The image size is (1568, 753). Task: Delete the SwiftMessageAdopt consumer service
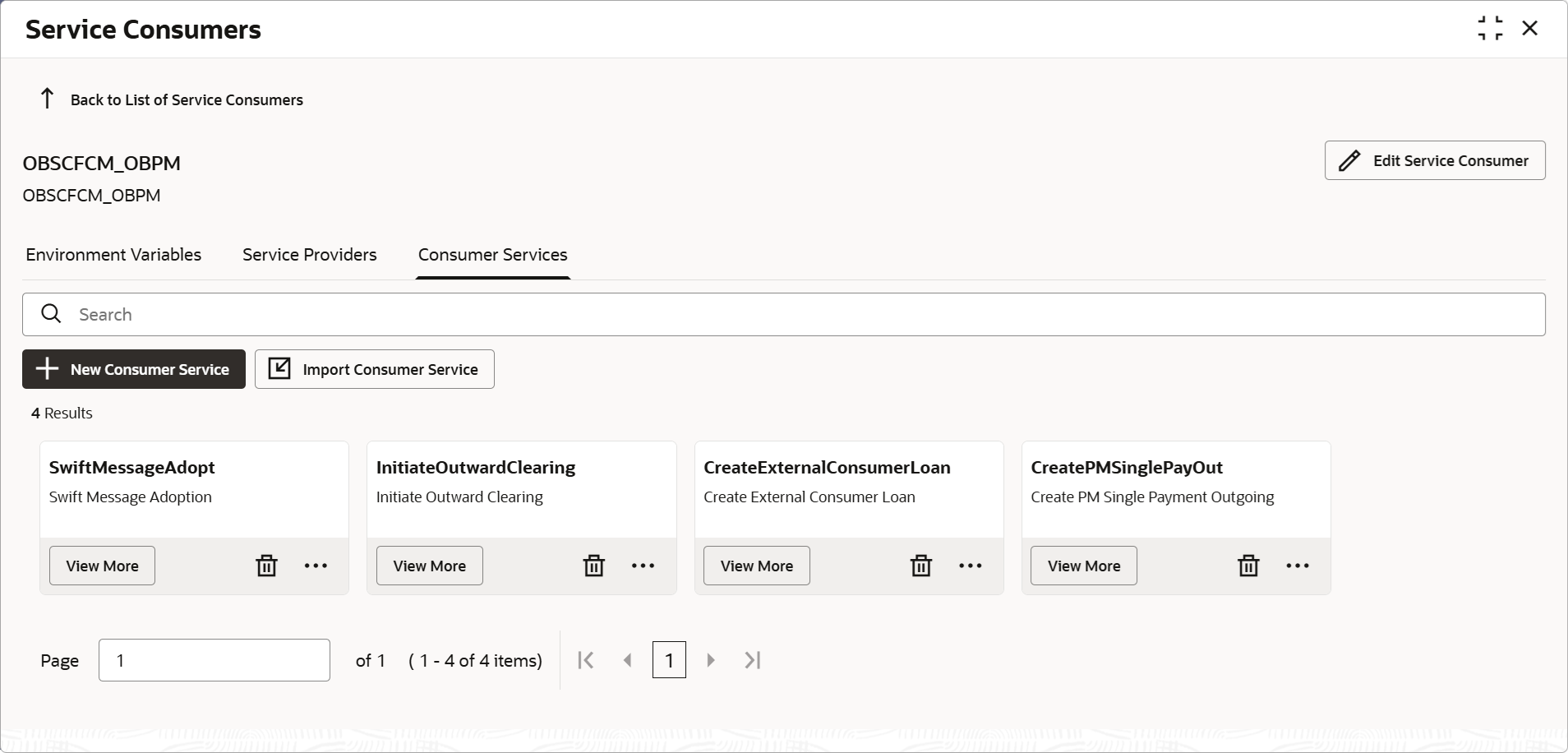click(x=266, y=566)
